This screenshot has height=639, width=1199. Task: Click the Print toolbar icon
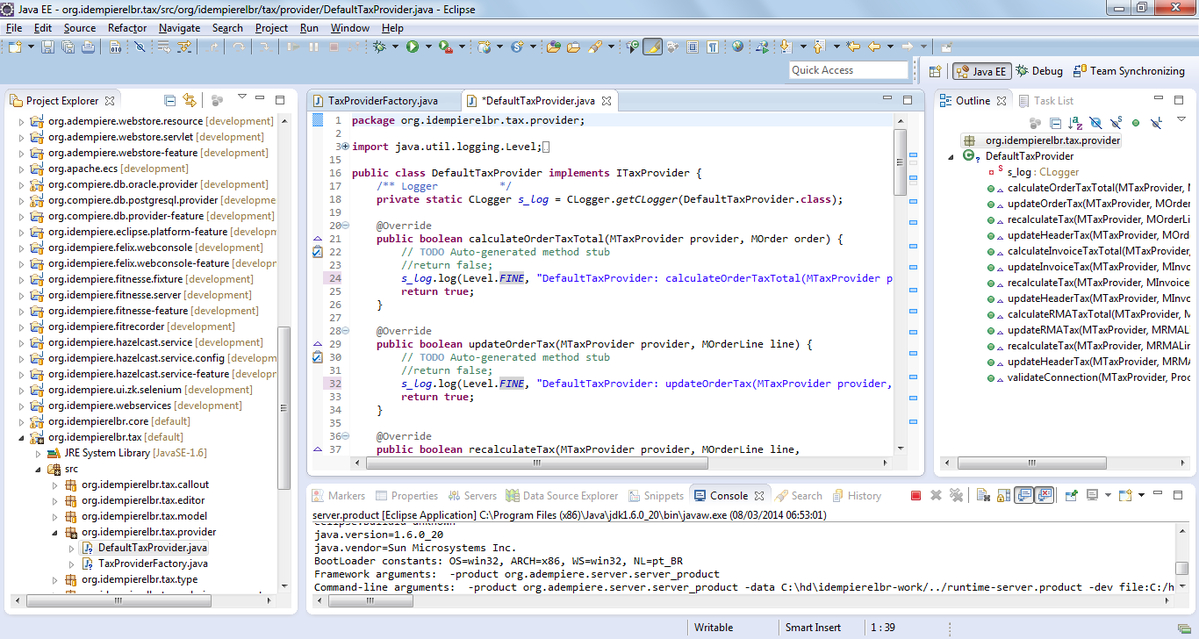[x=88, y=47]
